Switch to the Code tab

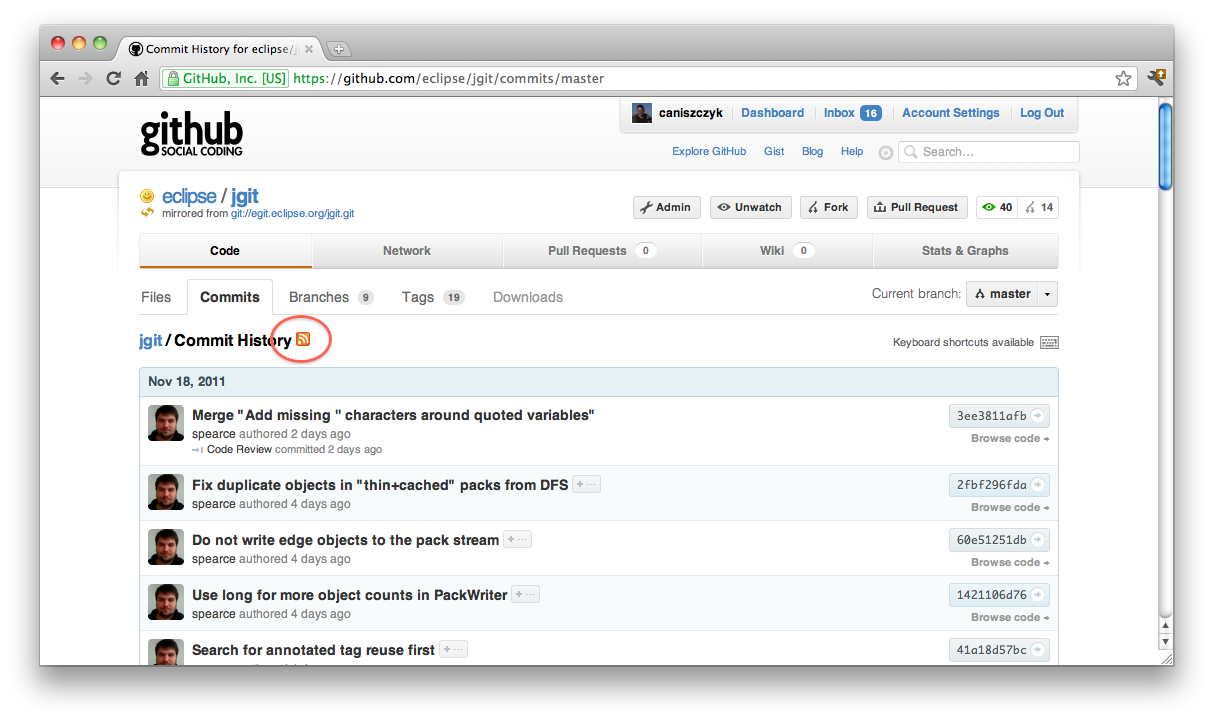225,251
